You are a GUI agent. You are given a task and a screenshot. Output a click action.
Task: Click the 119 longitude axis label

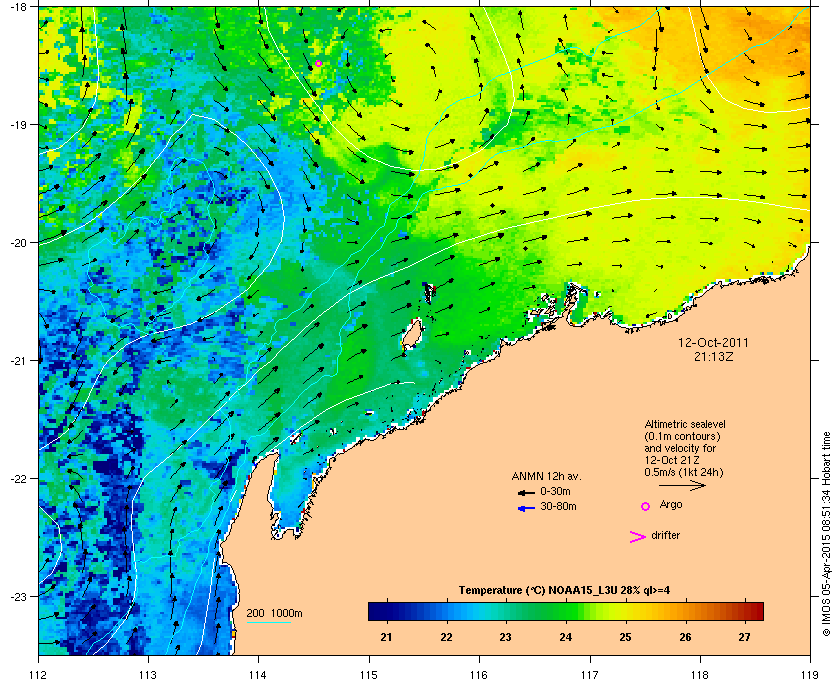(810, 675)
